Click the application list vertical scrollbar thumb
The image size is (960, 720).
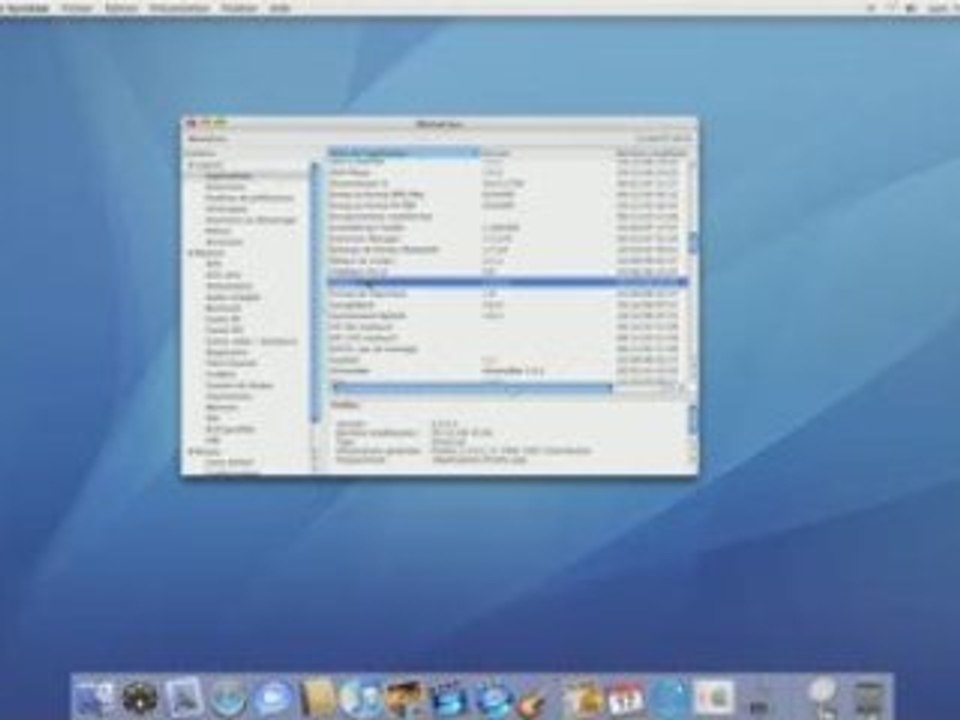[x=693, y=242]
